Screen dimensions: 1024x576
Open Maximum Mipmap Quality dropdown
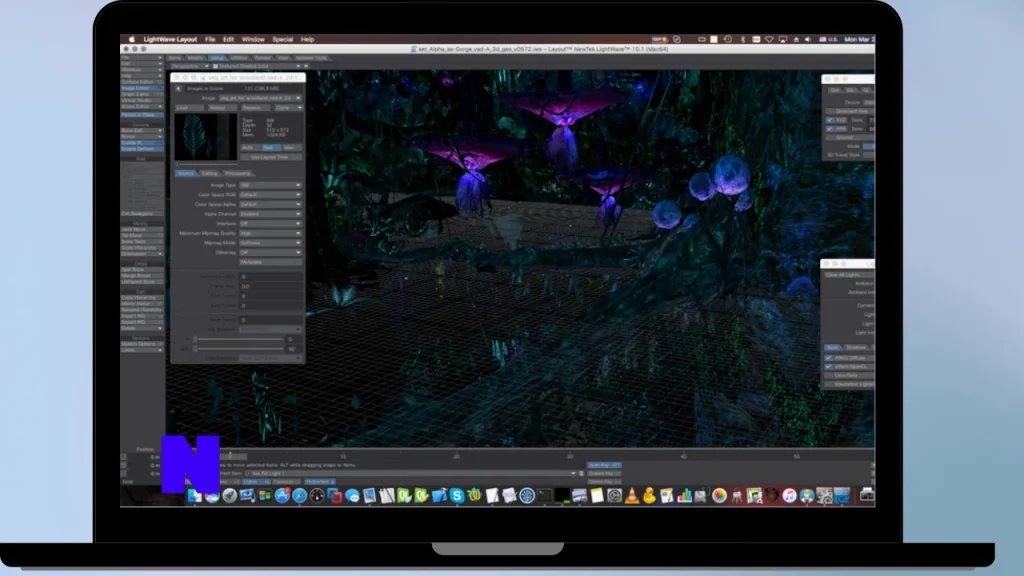(270, 233)
